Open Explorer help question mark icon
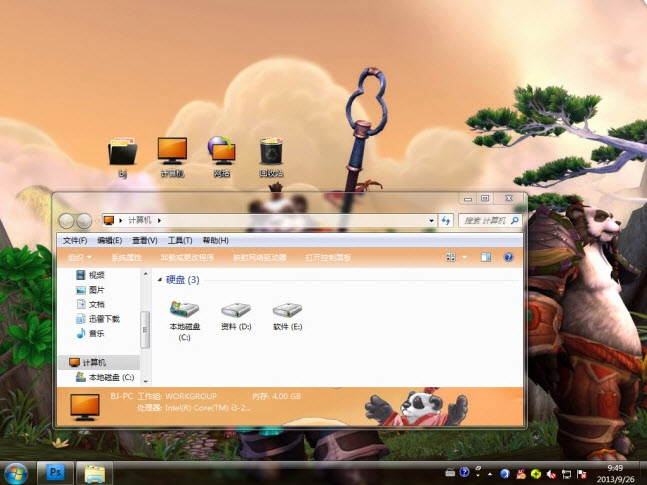 click(508, 257)
